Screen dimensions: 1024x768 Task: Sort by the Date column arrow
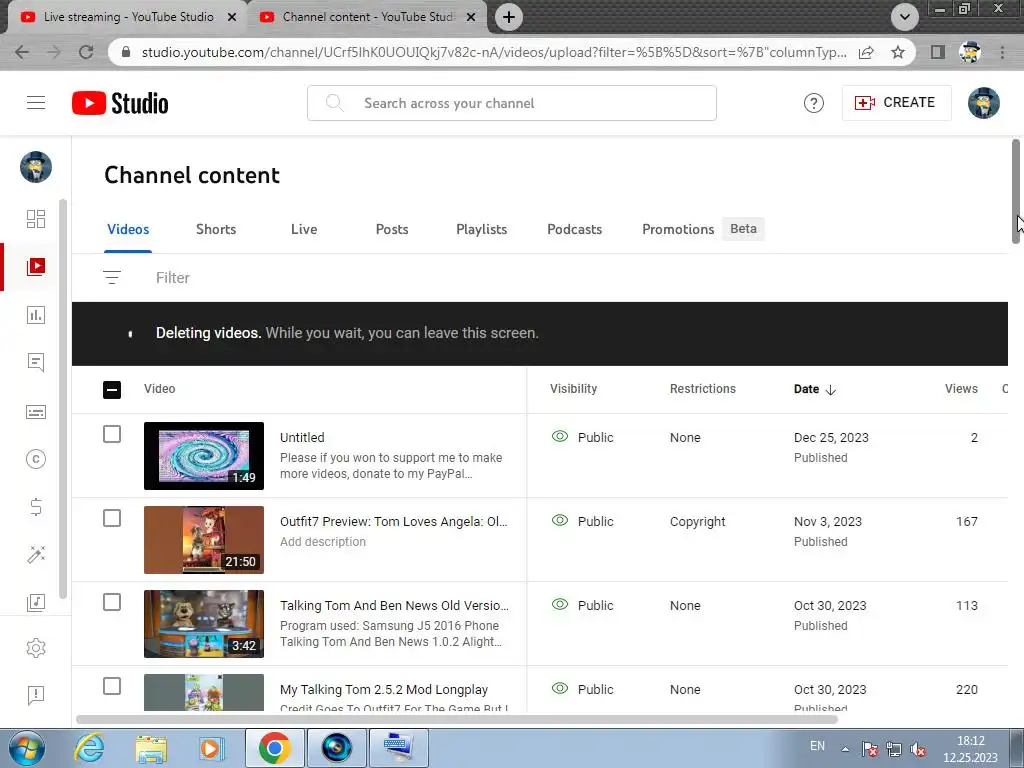coord(831,390)
